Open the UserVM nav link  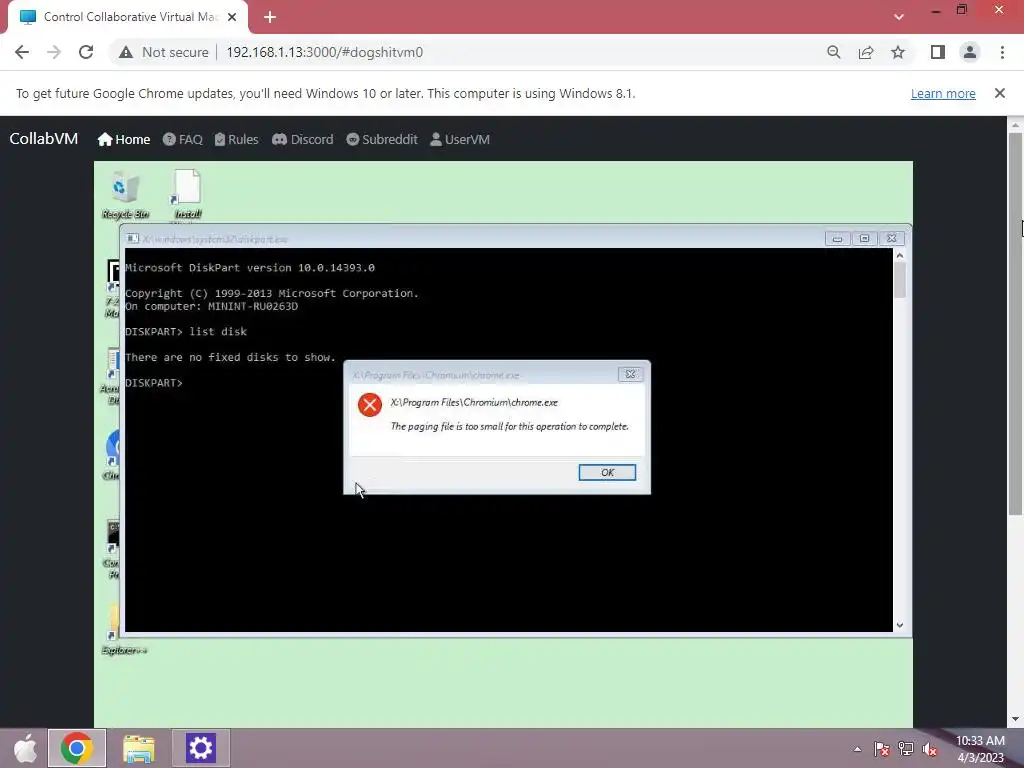460,139
